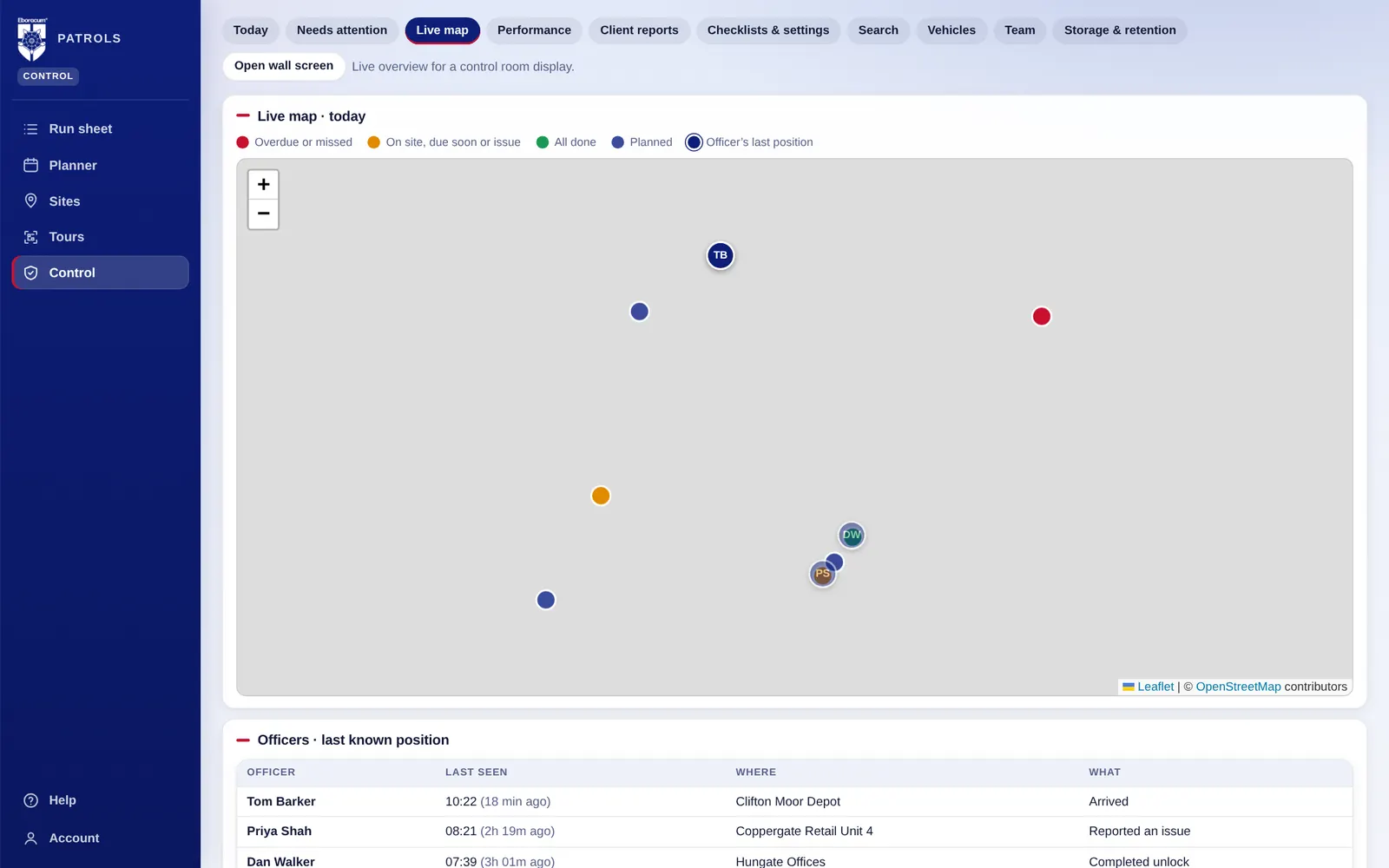The image size is (1389, 868).
Task: Click Open wall screen button
Action: tap(284, 66)
